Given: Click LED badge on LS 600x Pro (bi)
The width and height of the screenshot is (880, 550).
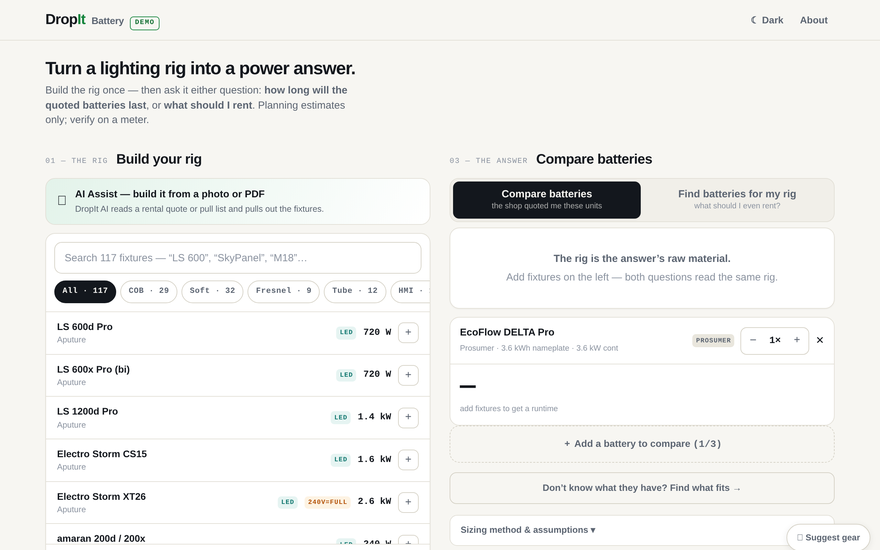Looking at the screenshot, I should click(x=346, y=375).
